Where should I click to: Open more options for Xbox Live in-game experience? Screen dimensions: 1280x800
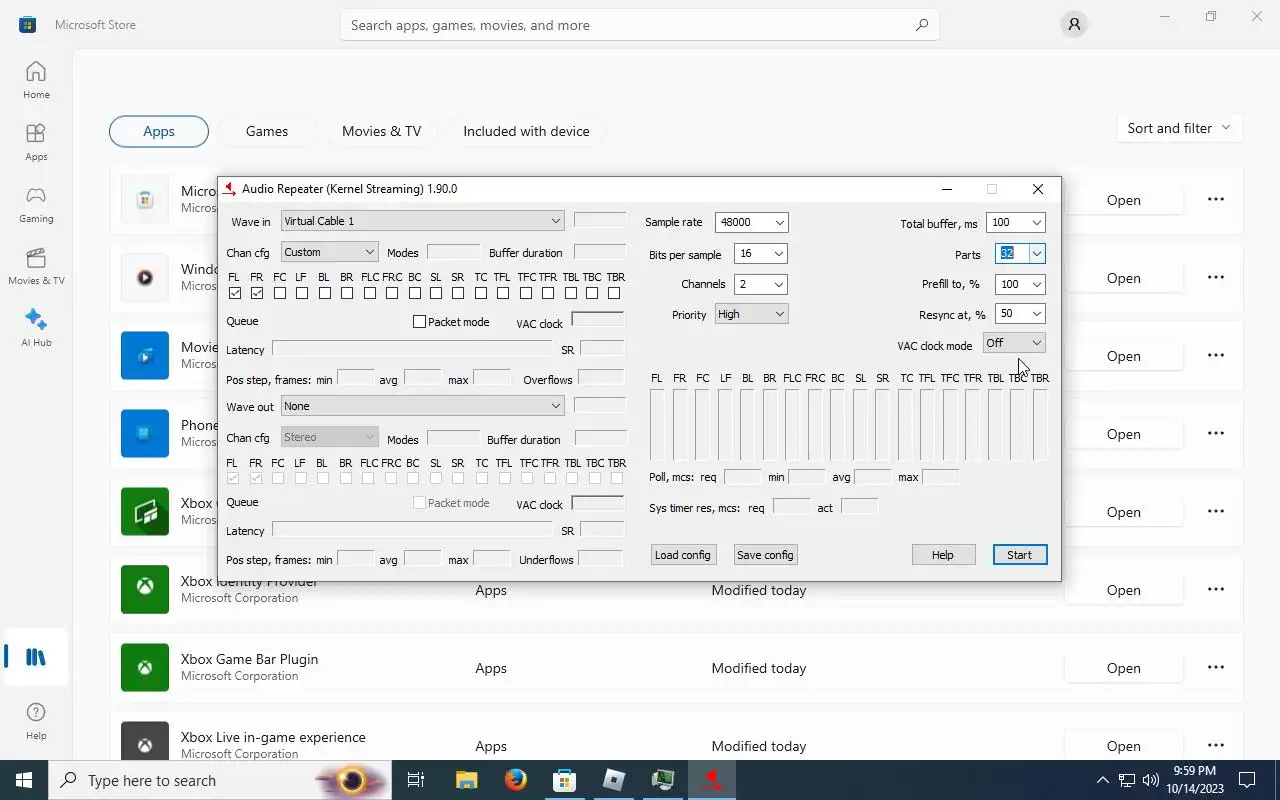click(x=1216, y=745)
